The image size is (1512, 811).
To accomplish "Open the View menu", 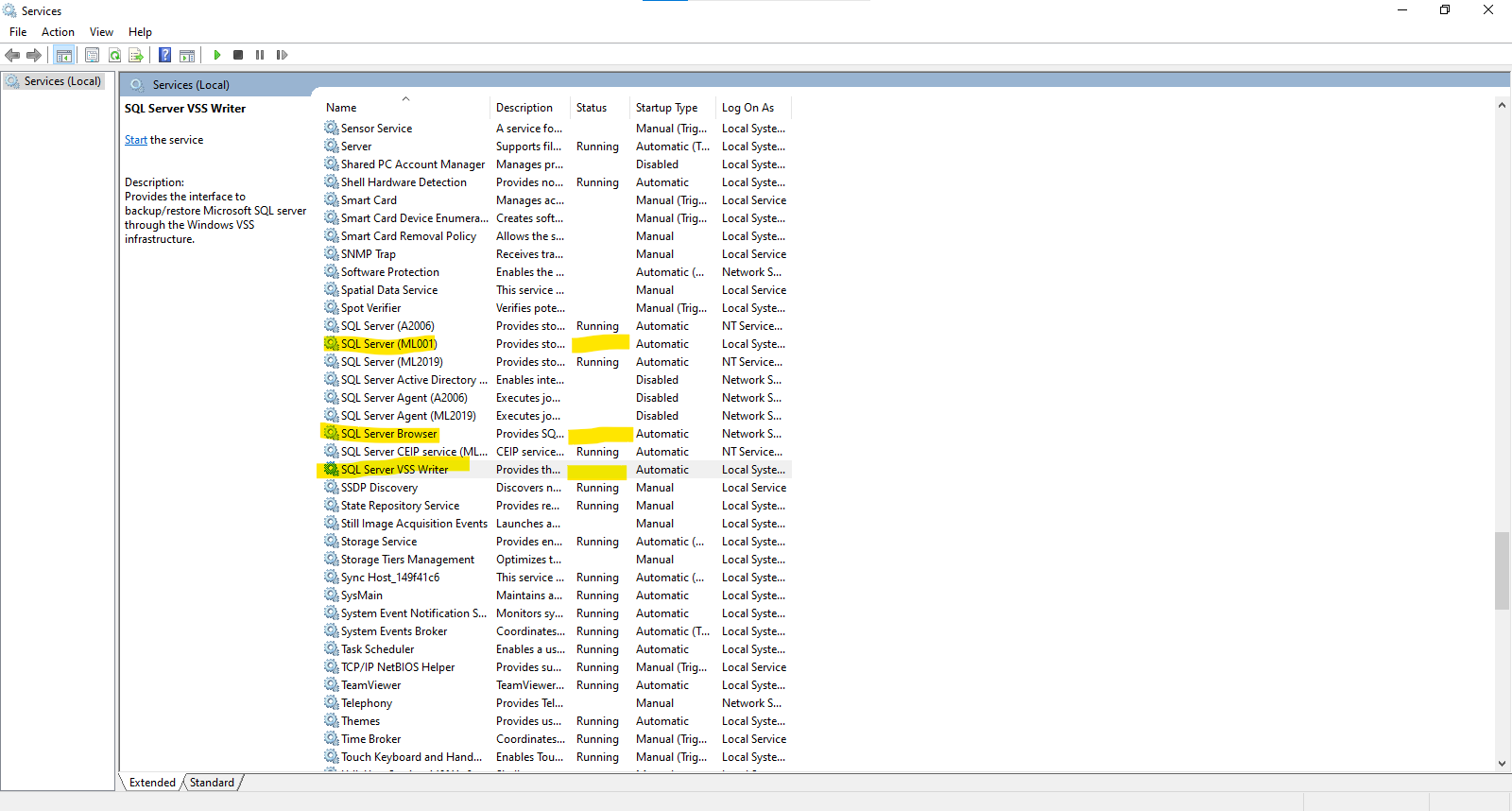I will click(101, 32).
